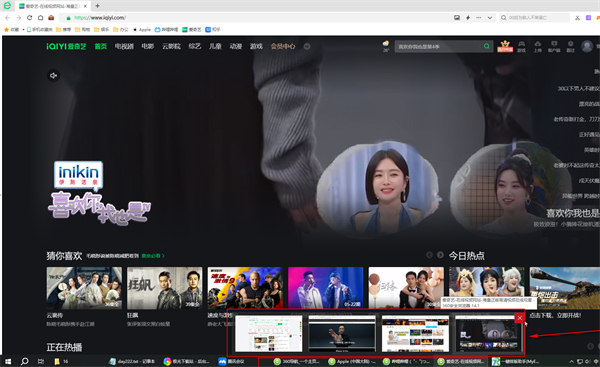Image resolution: width=600 pixels, height=367 pixels.
Task: Click the green search magnifier in iQIYI
Action: 486,46
